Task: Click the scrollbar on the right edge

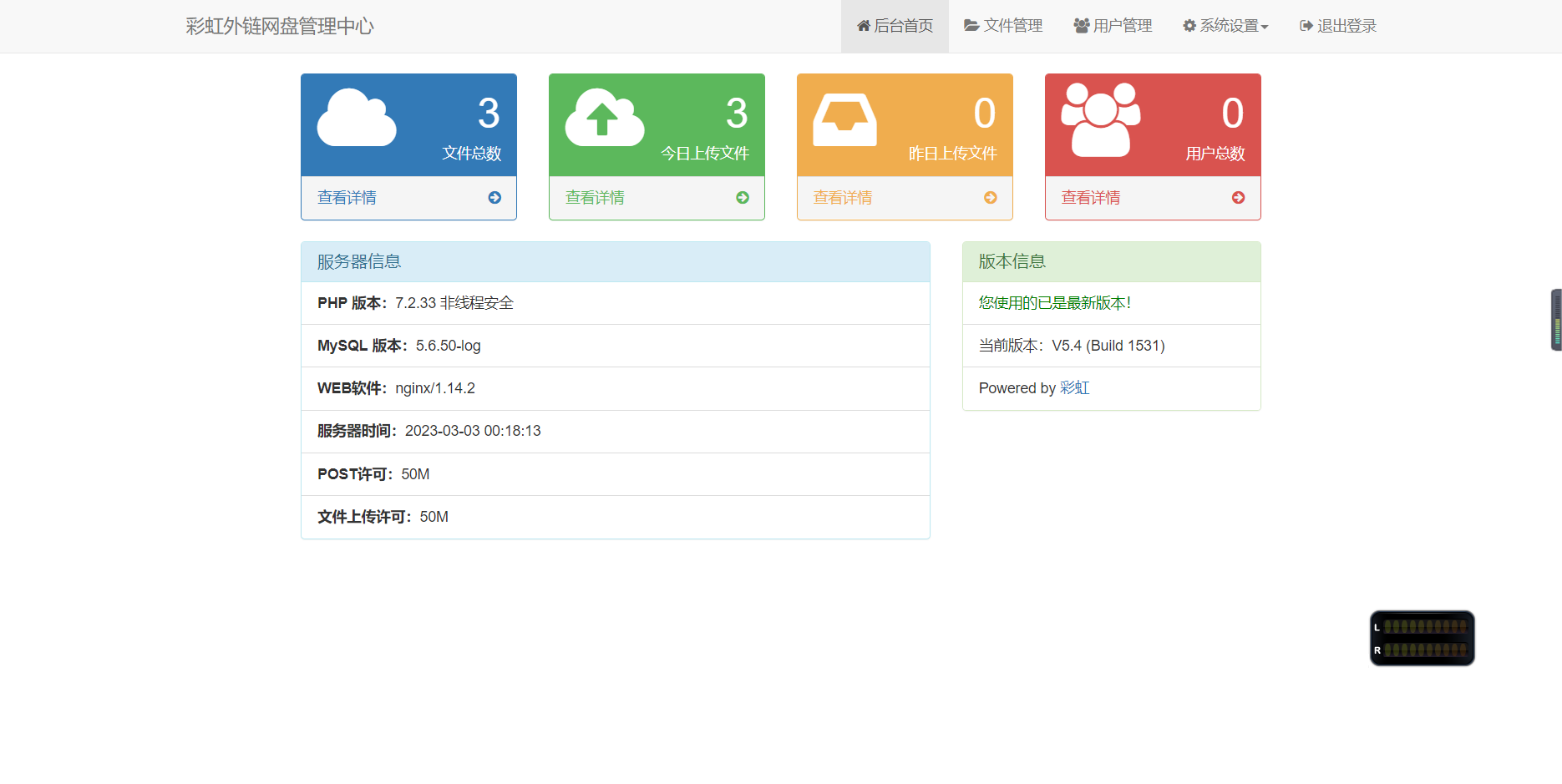Action: click(x=1555, y=321)
